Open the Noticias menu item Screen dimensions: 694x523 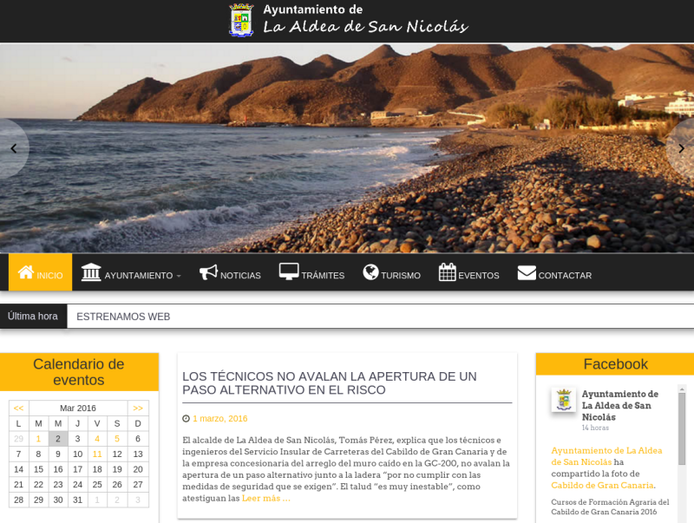click(x=240, y=275)
